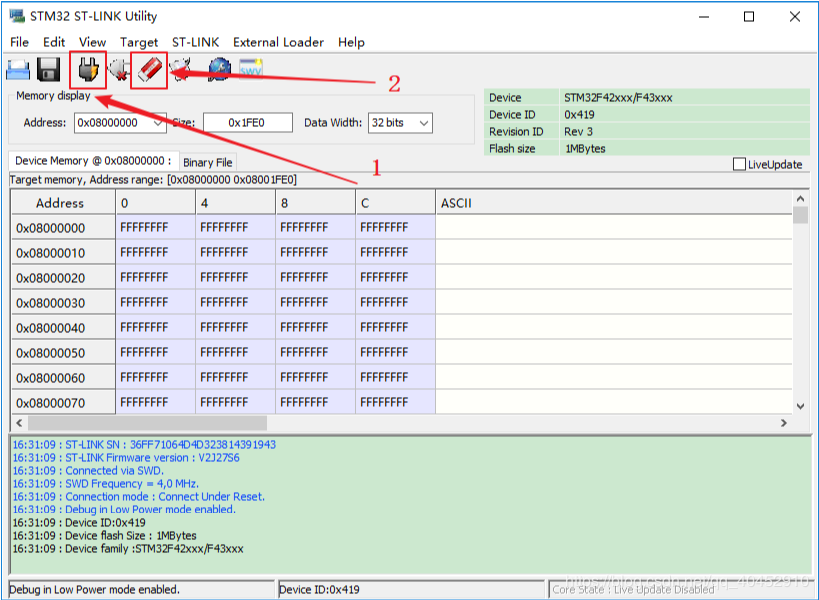819x600 pixels.
Task: Click the Size input field
Action: (247, 123)
